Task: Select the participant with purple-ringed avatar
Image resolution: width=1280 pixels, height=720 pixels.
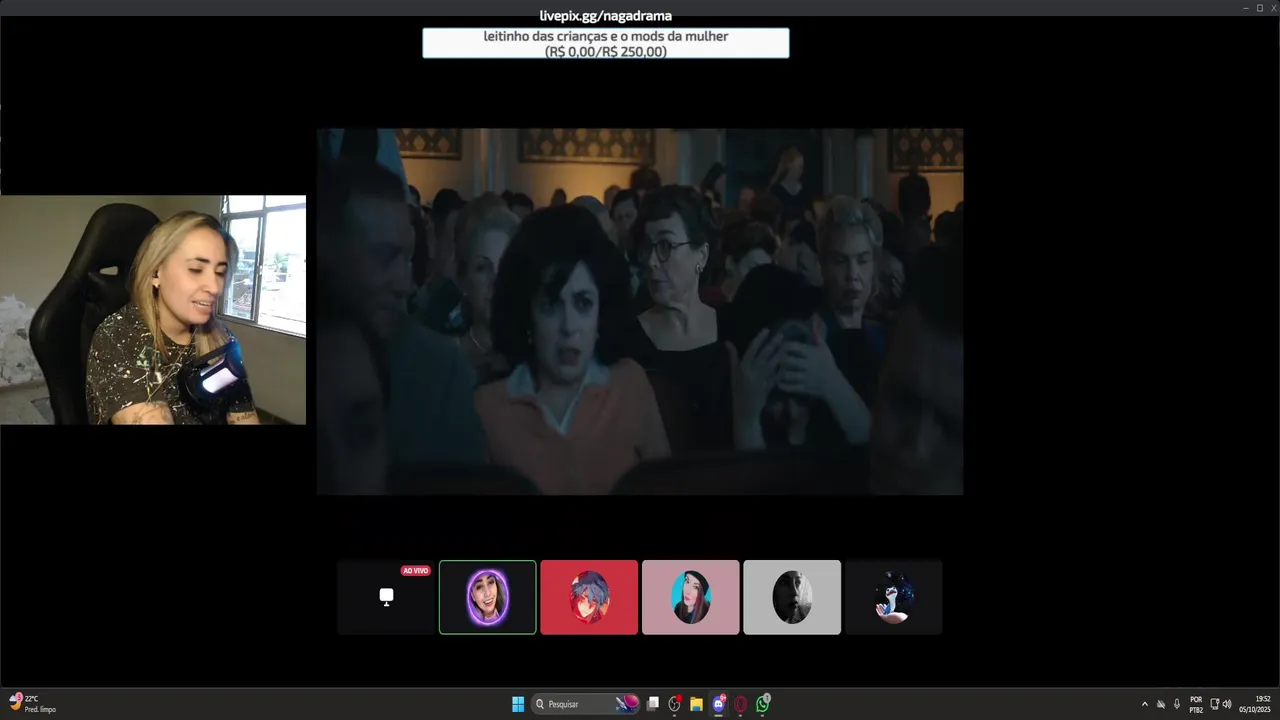Action: [488, 597]
